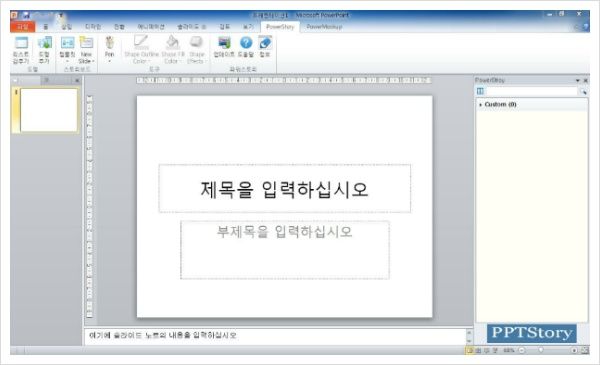The height and width of the screenshot is (365, 600).
Task: Close the PowerStory side panel
Action: [x=585, y=81]
